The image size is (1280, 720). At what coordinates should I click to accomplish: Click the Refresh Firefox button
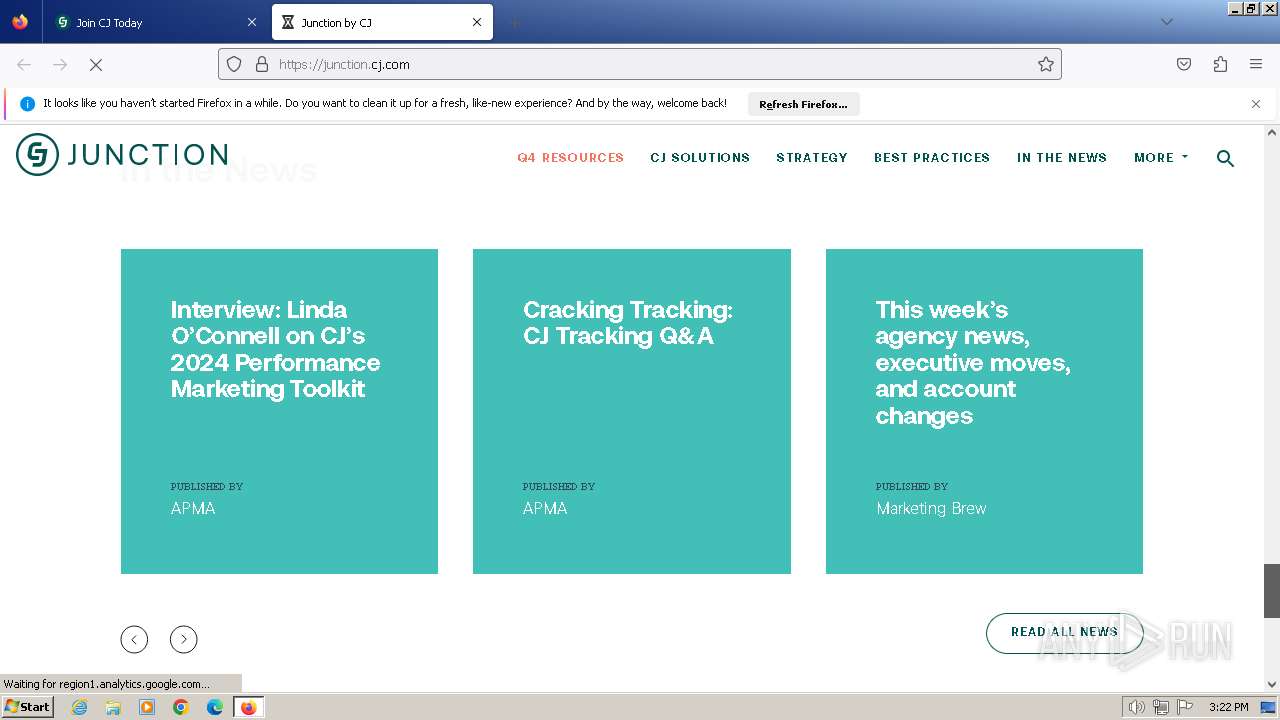(803, 104)
